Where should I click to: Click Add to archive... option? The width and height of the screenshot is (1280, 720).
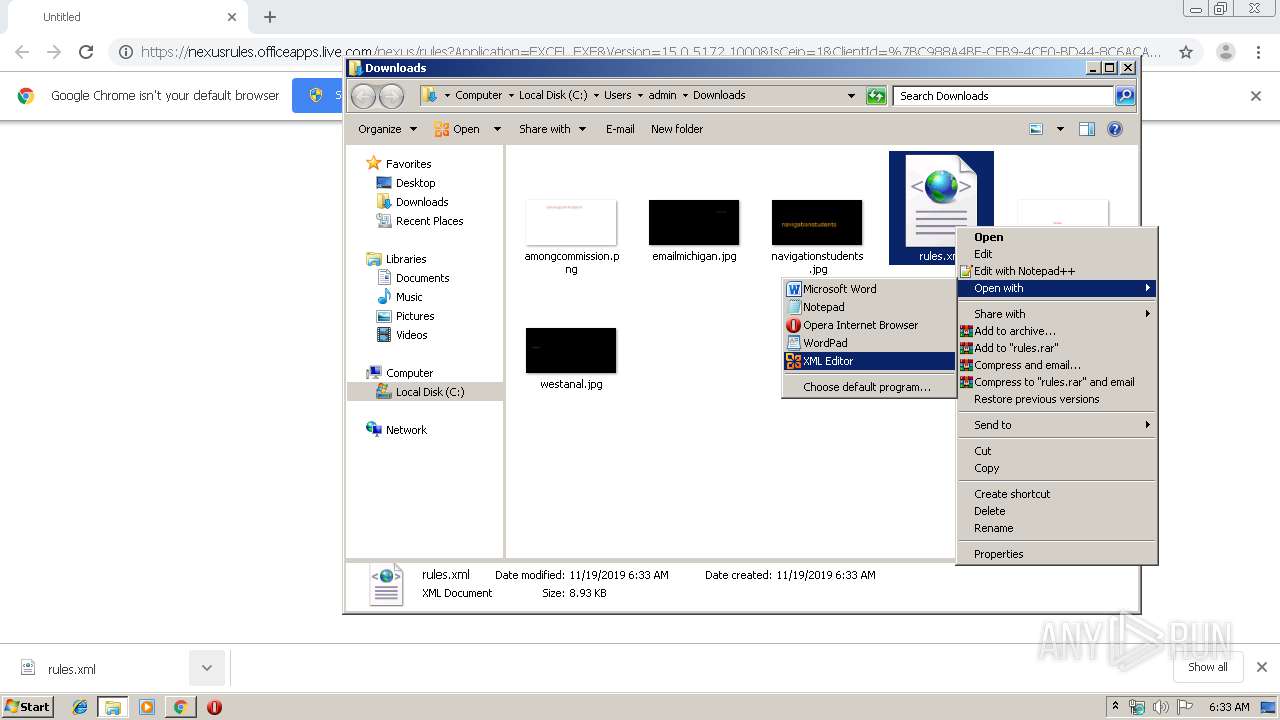coord(1057,331)
